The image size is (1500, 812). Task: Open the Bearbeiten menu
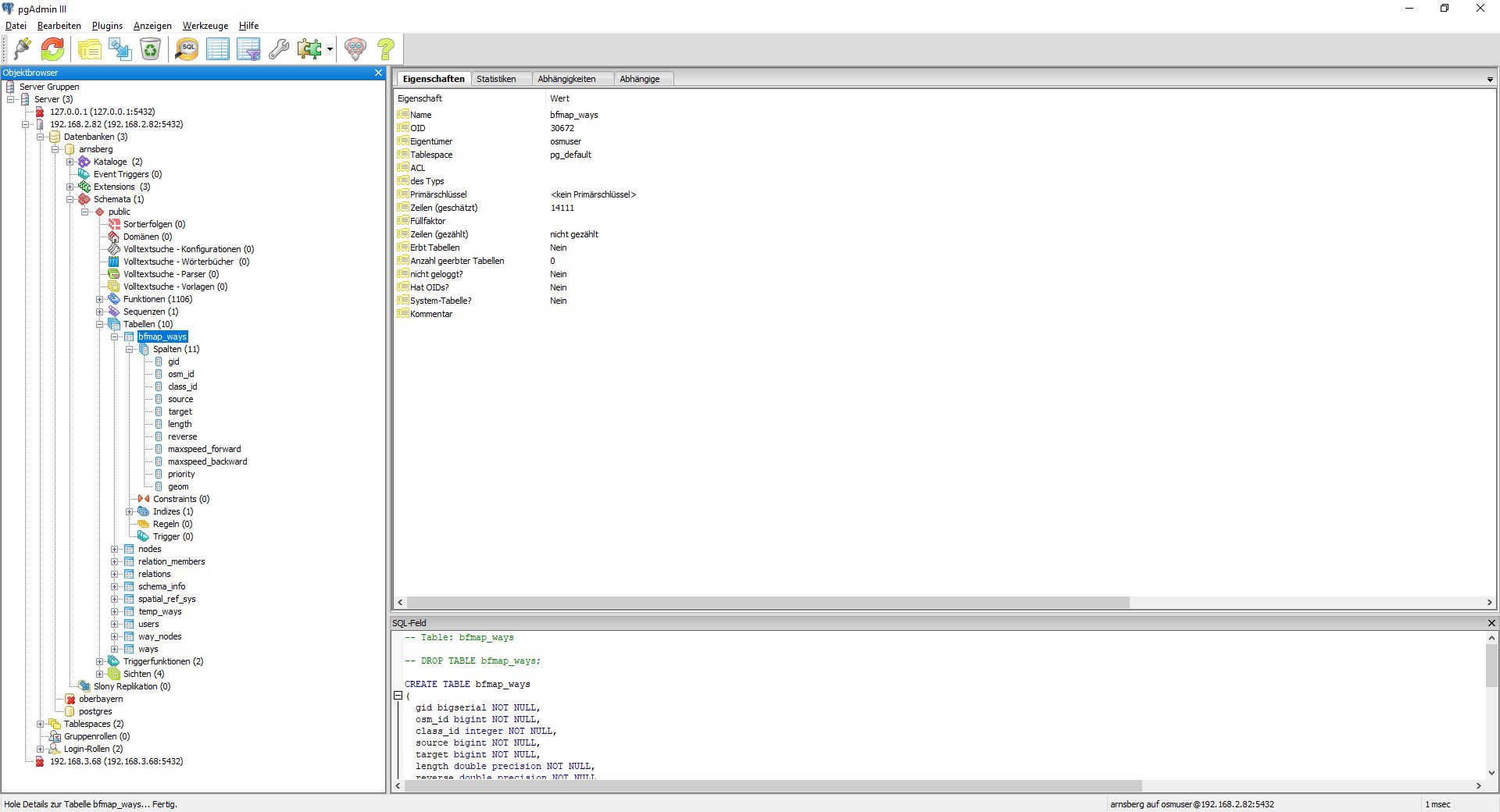59,26
